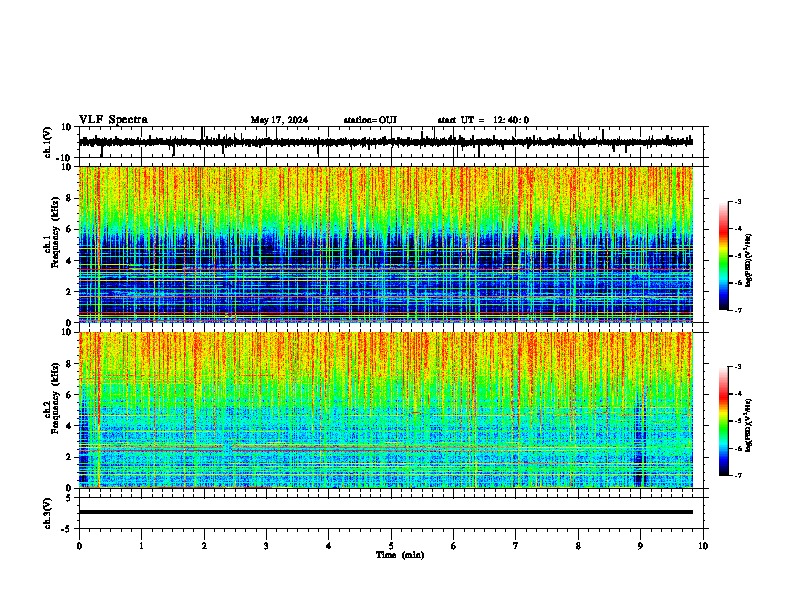Screen dimensions: 792x612
Task: Click the "-7" label on ch.2 colorbar
Action: [x=737, y=475]
